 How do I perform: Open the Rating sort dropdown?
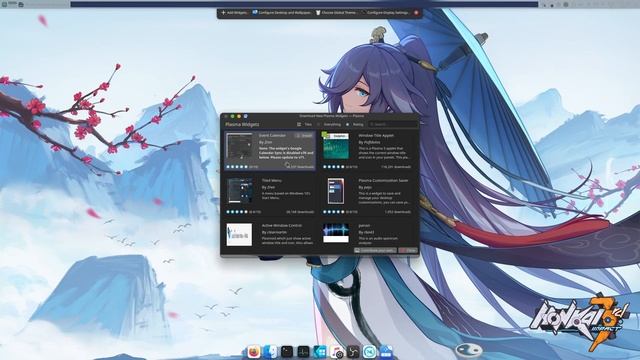[x=355, y=124]
